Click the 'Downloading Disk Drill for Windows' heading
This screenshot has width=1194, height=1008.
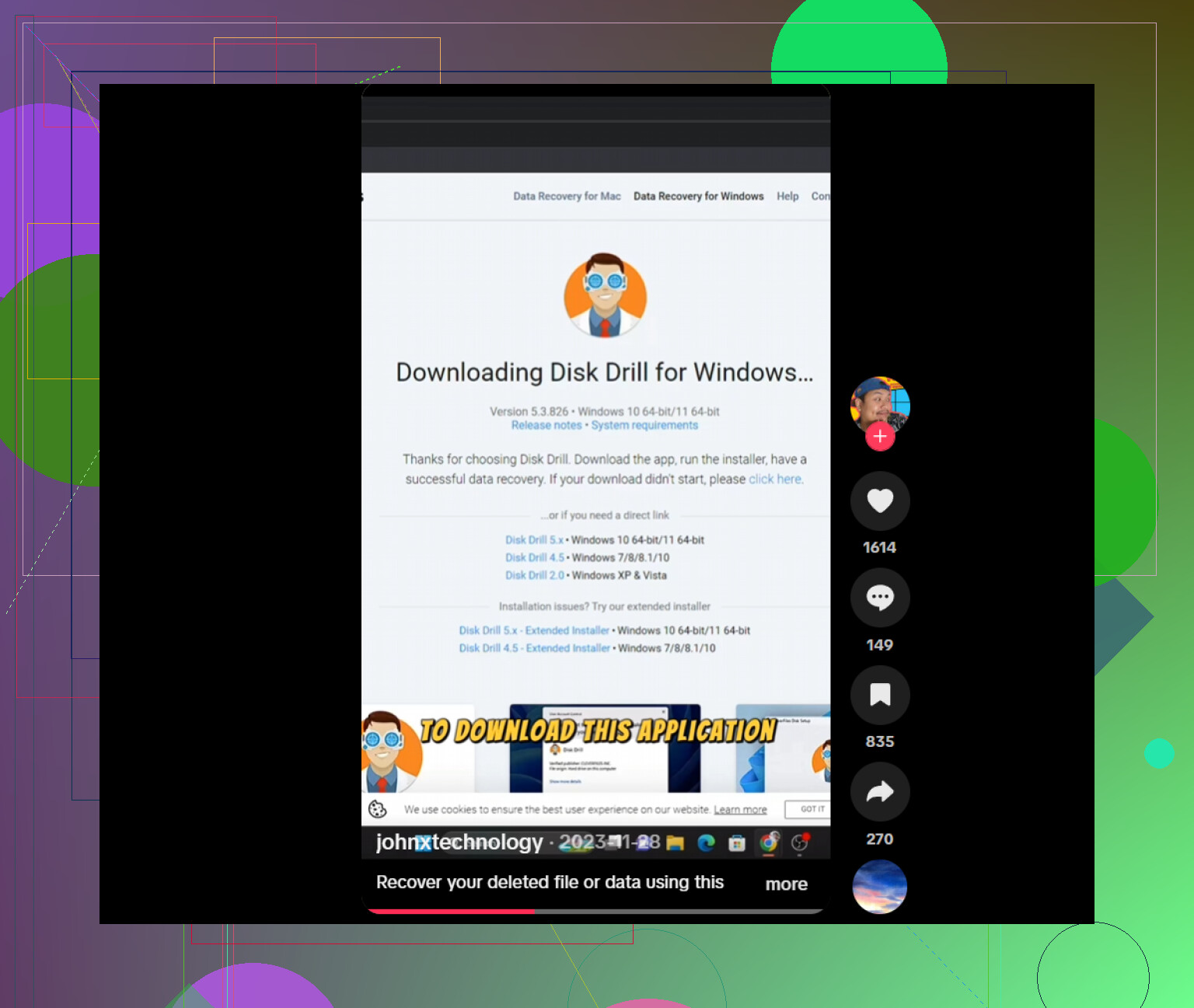click(605, 373)
